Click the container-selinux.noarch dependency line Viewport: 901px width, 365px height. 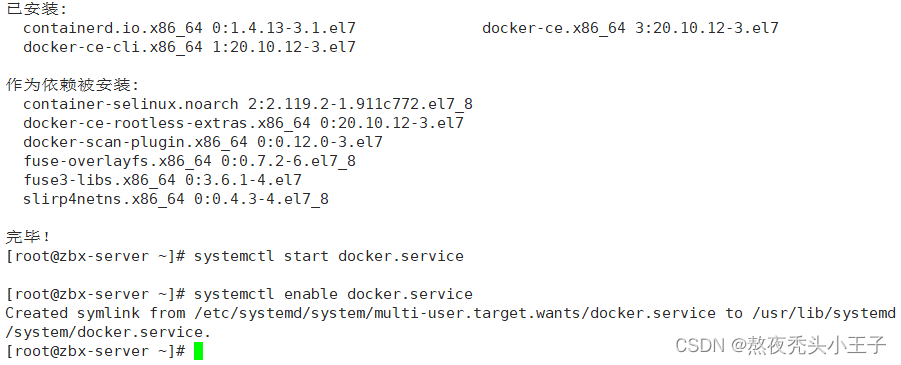(x=248, y=104)
